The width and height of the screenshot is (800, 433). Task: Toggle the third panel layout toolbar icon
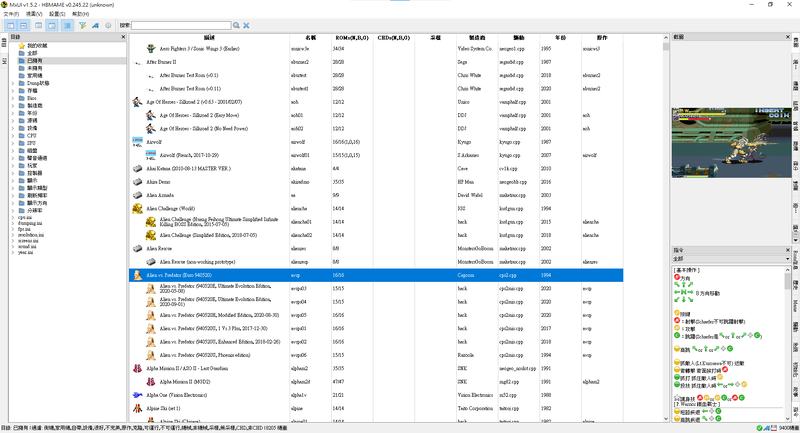(38, 25)
